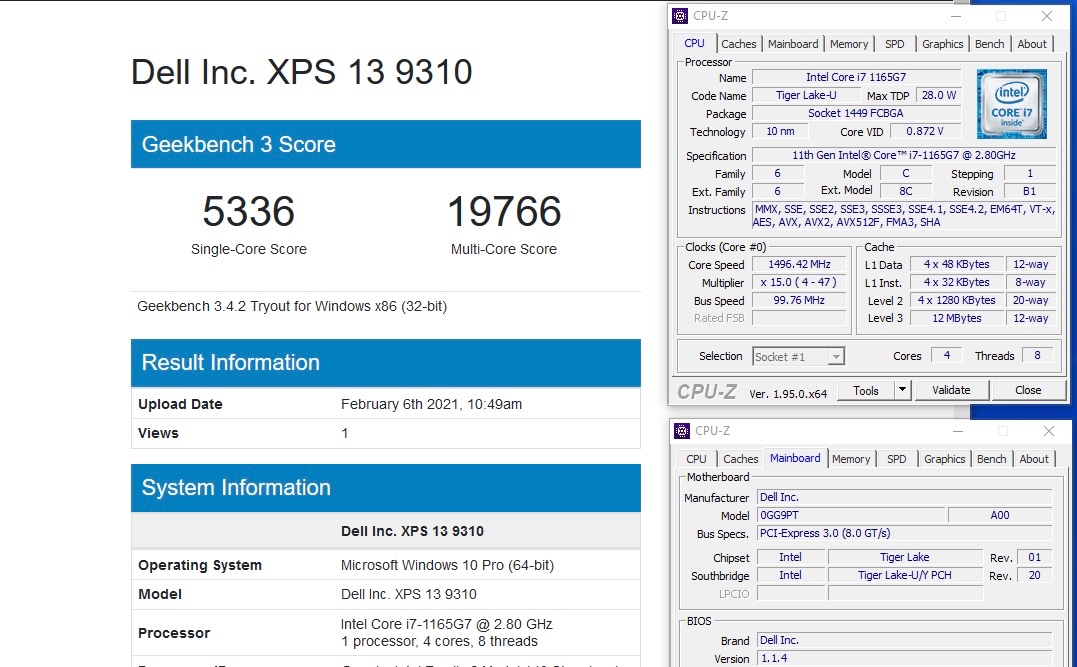Click Specification '11th Gen Intel Core i7-1165G7 @ 2.80GHz'

904,155
